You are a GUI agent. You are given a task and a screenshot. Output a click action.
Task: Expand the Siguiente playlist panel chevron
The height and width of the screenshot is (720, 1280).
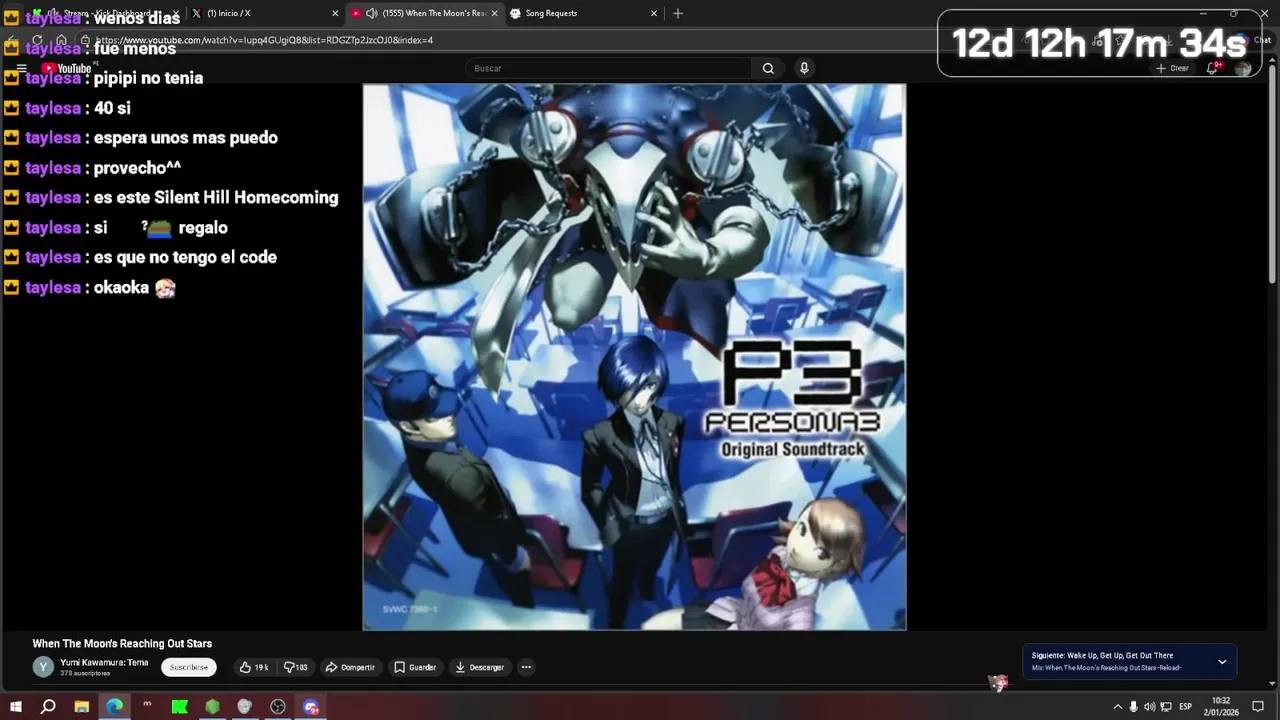point(1222,661)
